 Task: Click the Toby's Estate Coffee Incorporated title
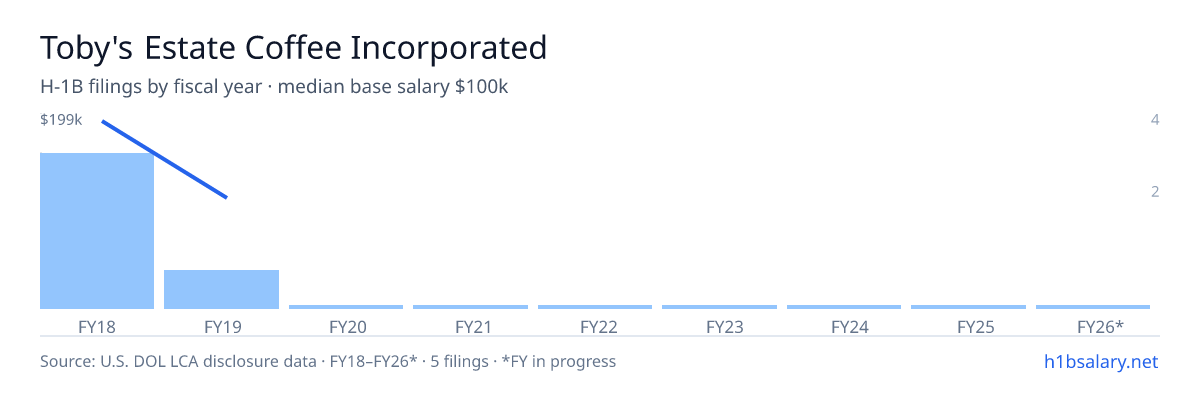point(294,48)
